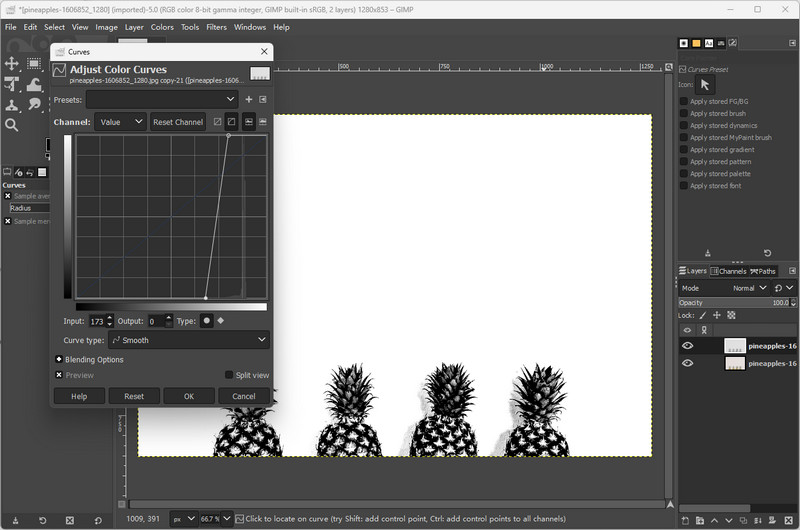The width and height of the screenshot is (800, 530).
Task: Click the curve's upper control point
Action: 229,136
